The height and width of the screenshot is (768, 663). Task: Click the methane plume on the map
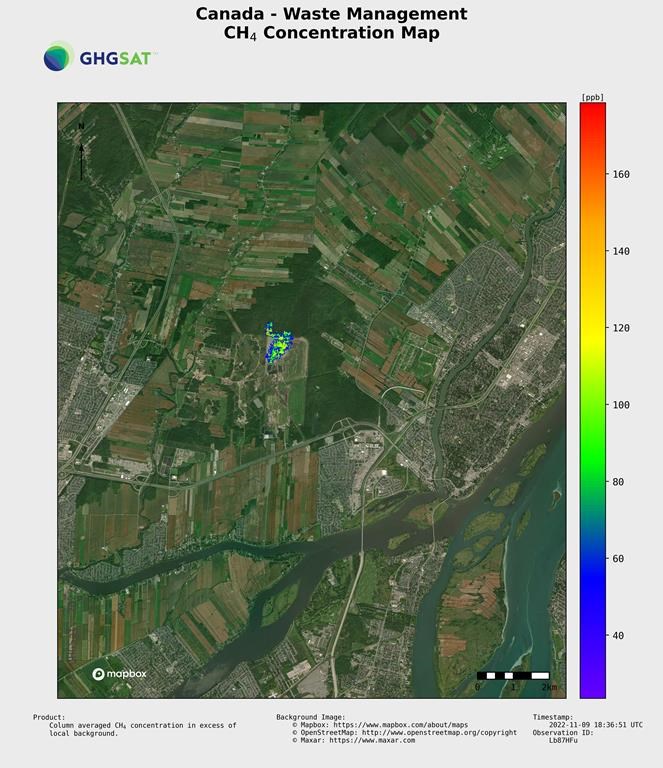pyautogui.click(x=277, y=345)
